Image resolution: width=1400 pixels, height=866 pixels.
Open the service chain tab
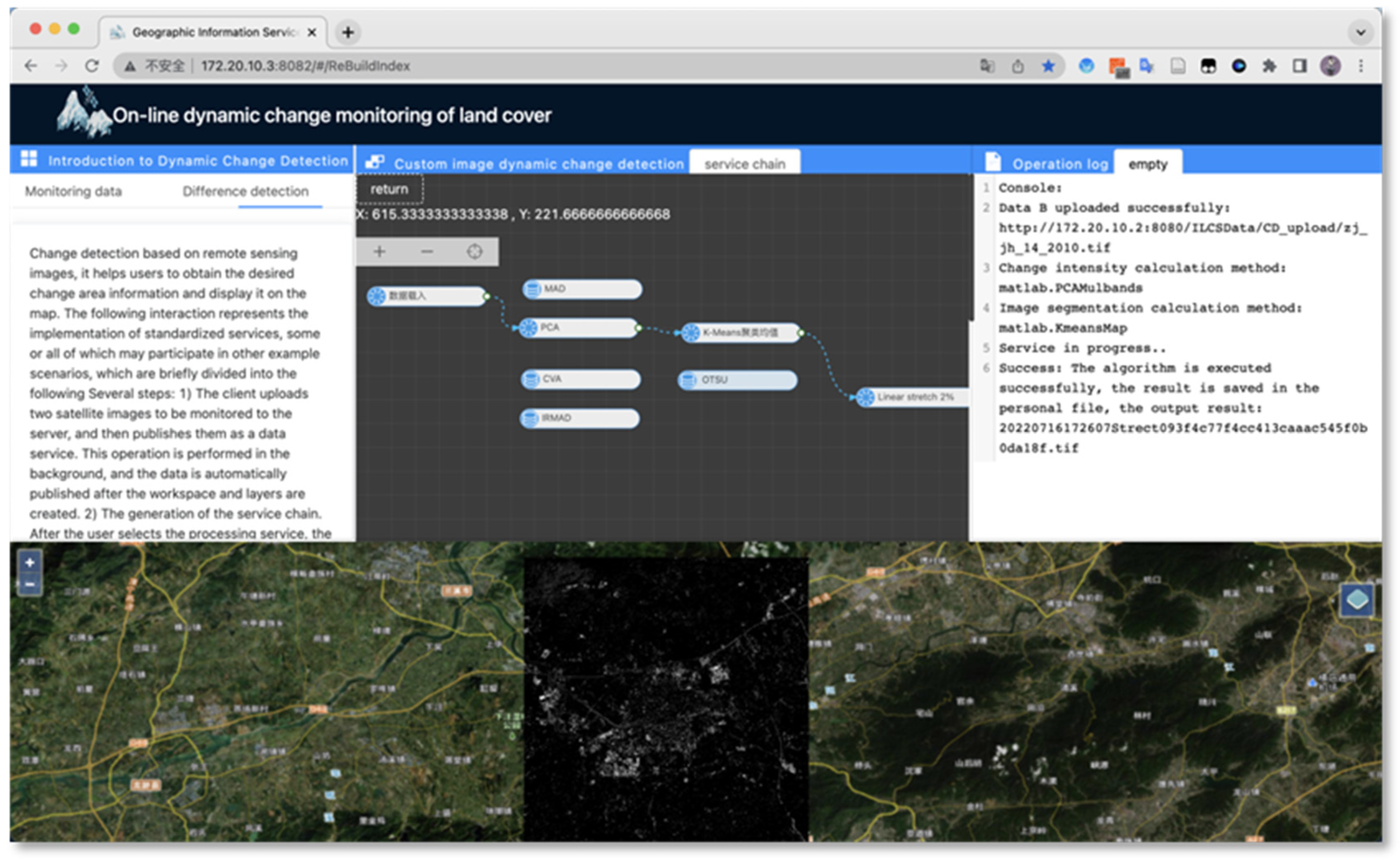744,163
